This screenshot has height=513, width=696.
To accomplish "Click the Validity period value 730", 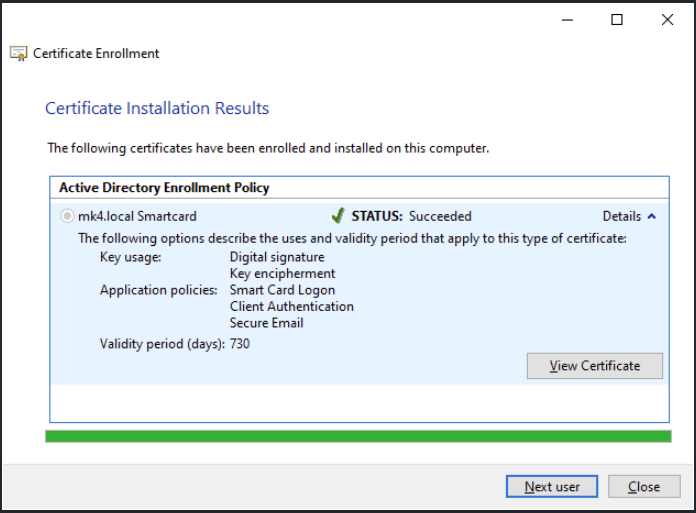I will 240,343.
